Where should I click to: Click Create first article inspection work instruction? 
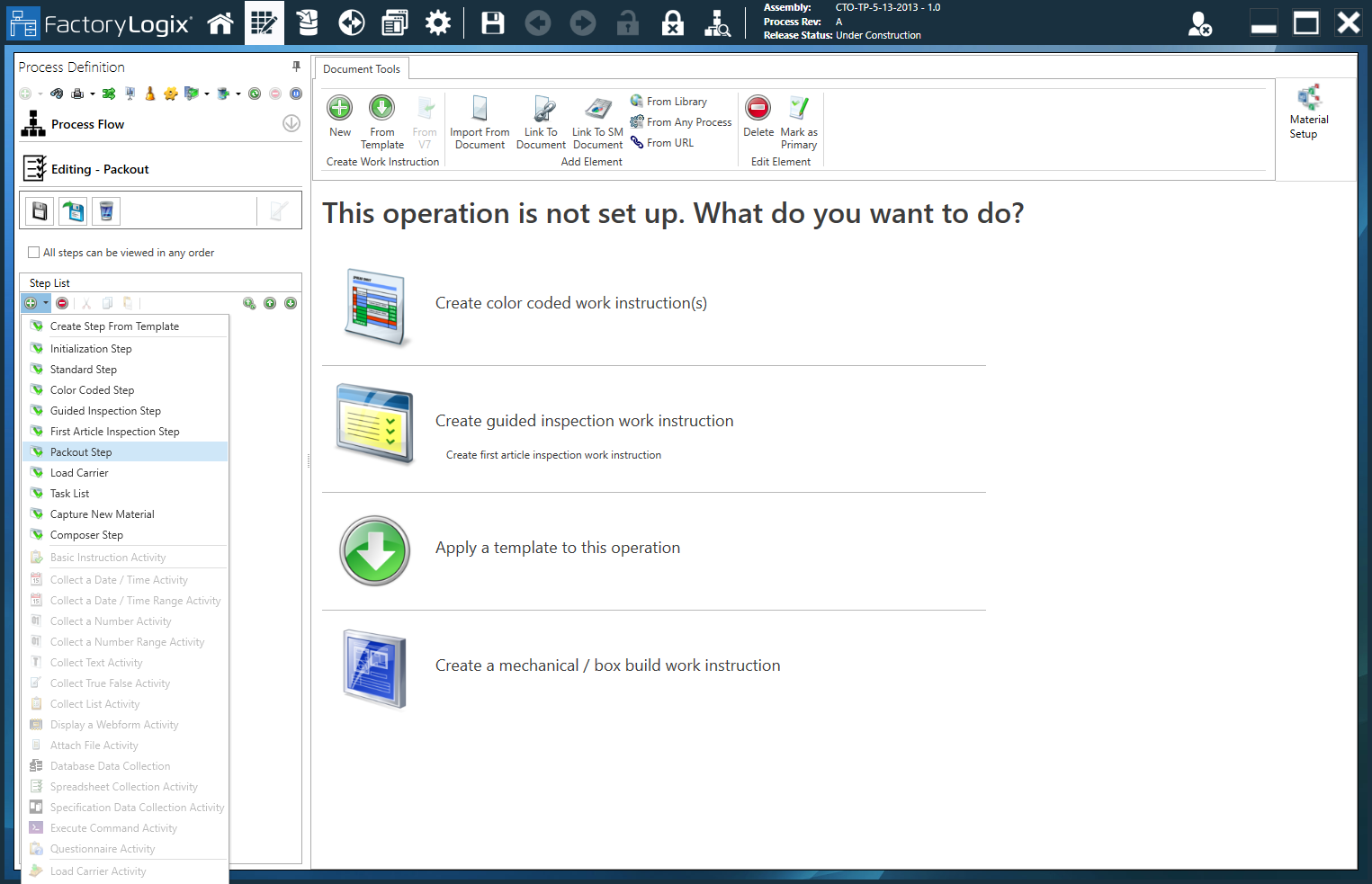[553, 455]
